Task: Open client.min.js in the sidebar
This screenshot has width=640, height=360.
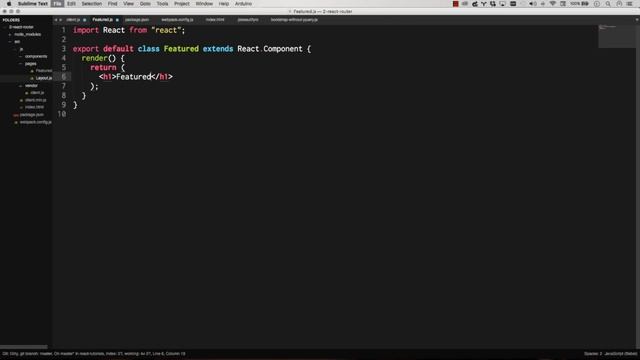Action: 36,100
